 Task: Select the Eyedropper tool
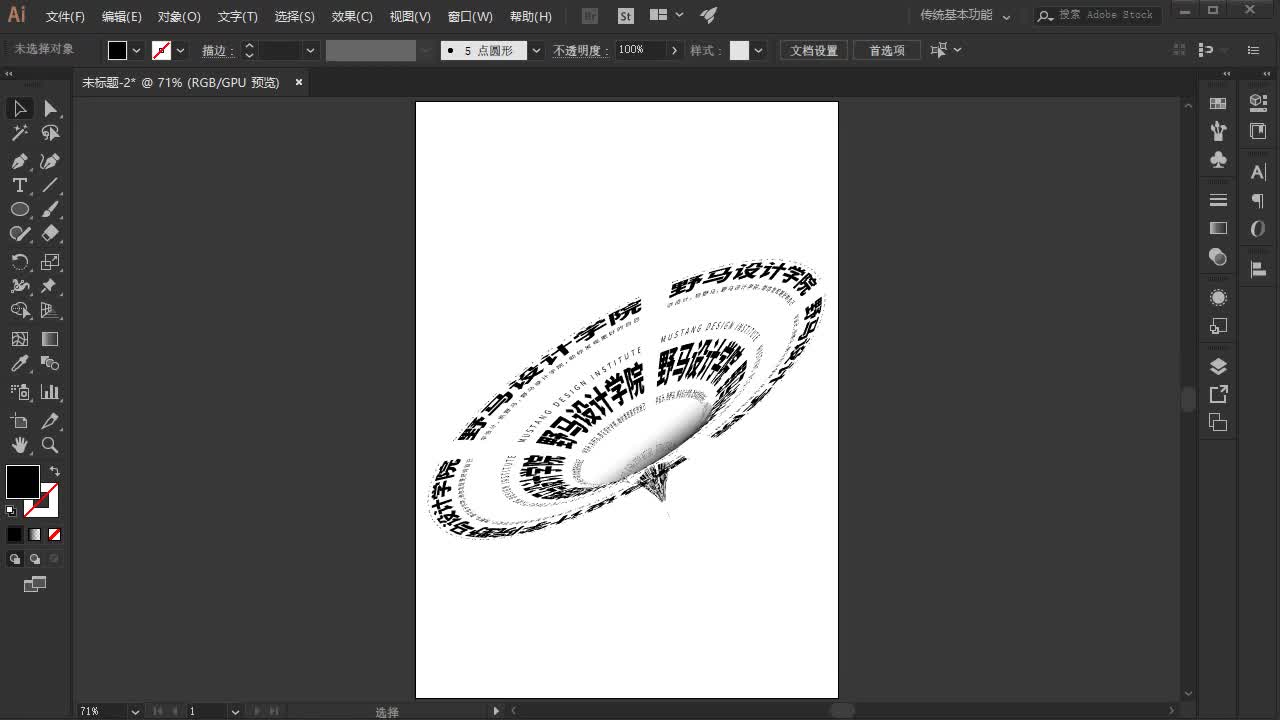click(20, 363)
